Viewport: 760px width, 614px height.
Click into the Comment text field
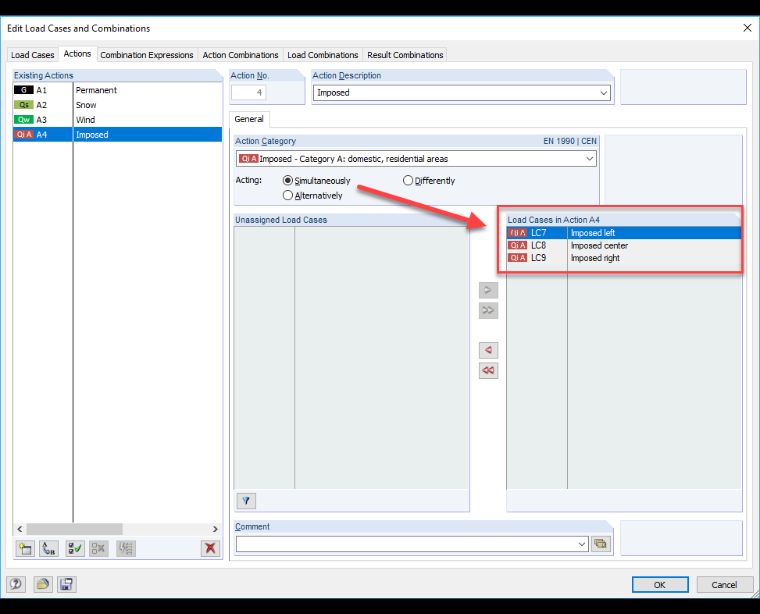412,544
